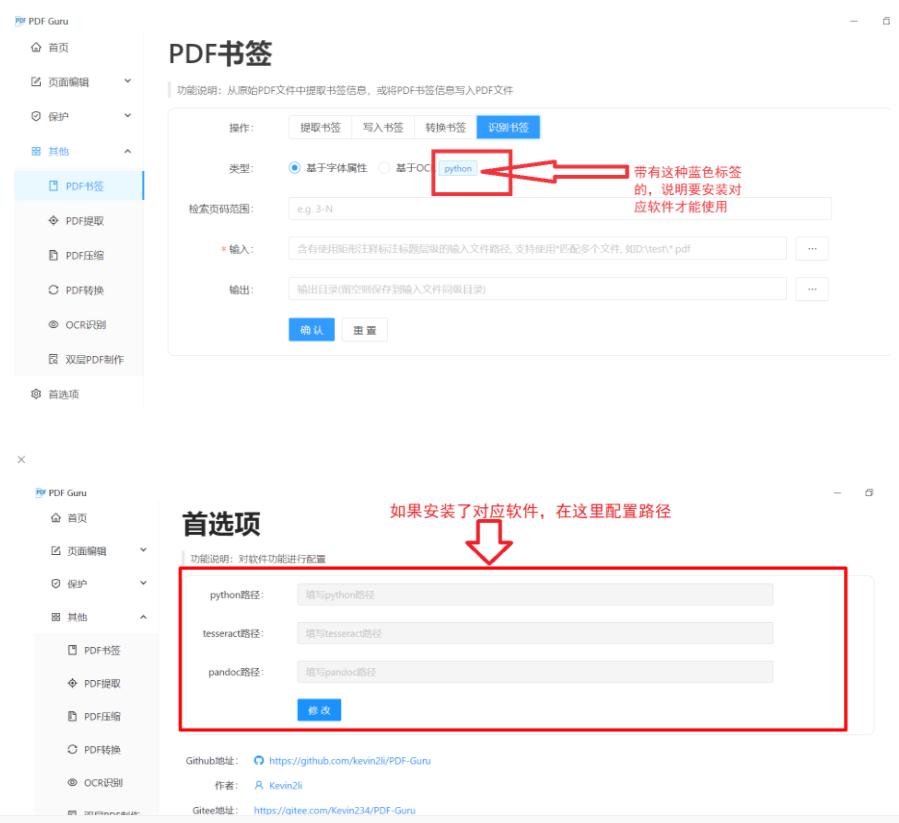Click the browse button next to 输入 field
This screenshot has height=823, width=899.
[811, 248]
